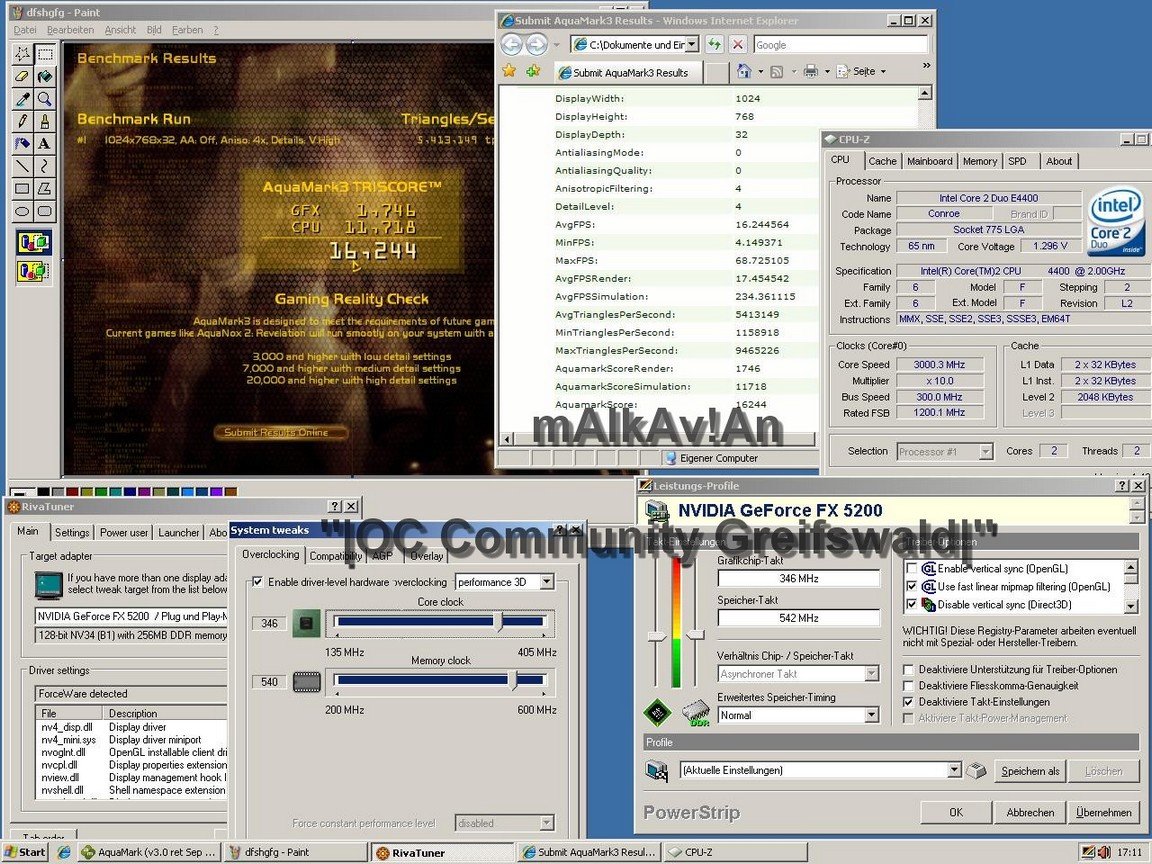Viewport: 1152px width, 864px height.
Task: Expand the (Aktuelle Einstellungen) profile dropdown
Action: pos(954,770)
